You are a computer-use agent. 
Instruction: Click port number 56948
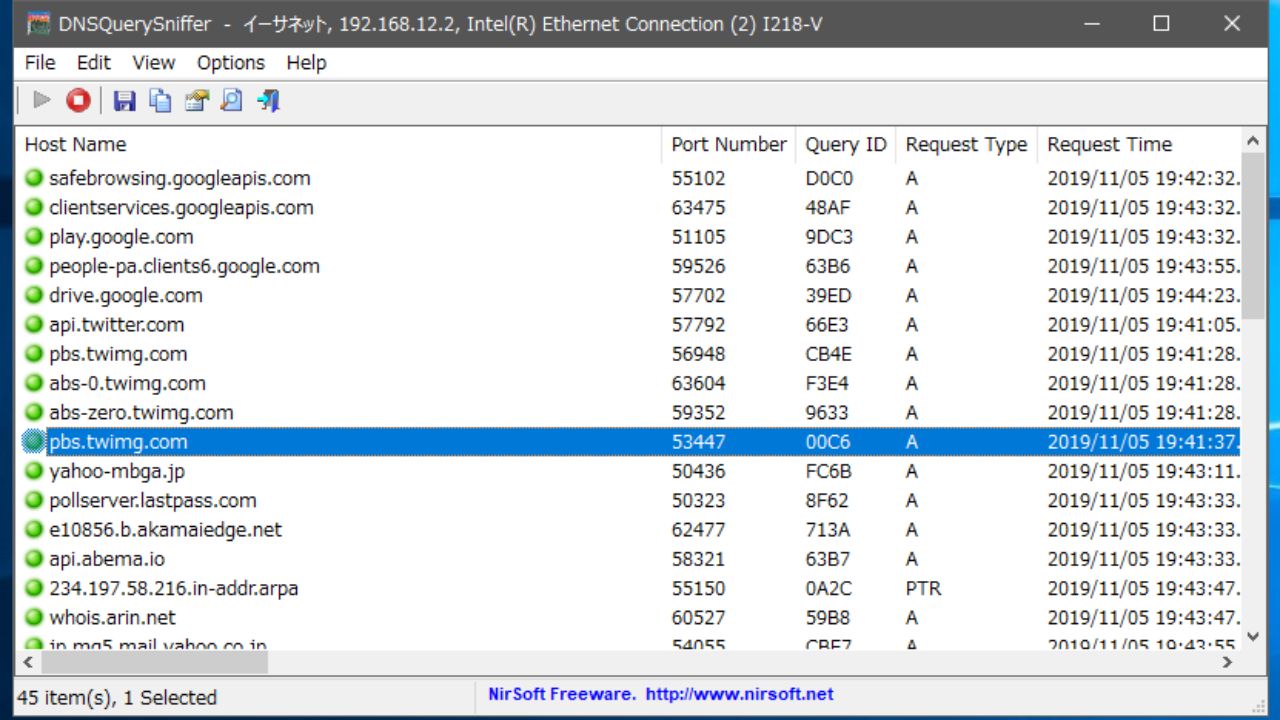(x=698, y=354)
